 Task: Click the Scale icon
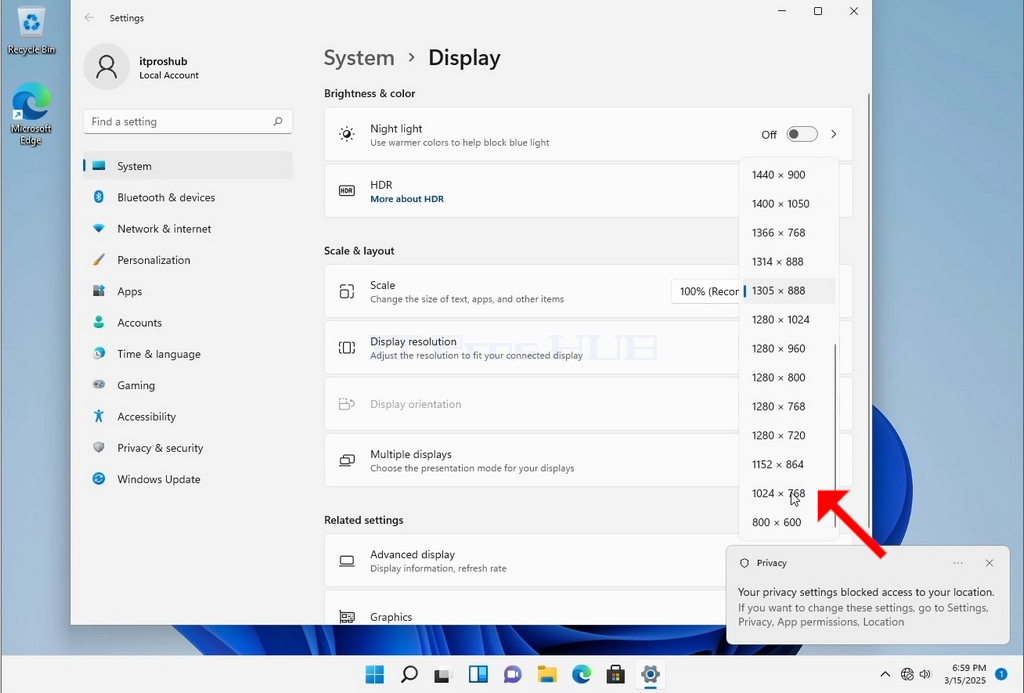click(347, 291)
